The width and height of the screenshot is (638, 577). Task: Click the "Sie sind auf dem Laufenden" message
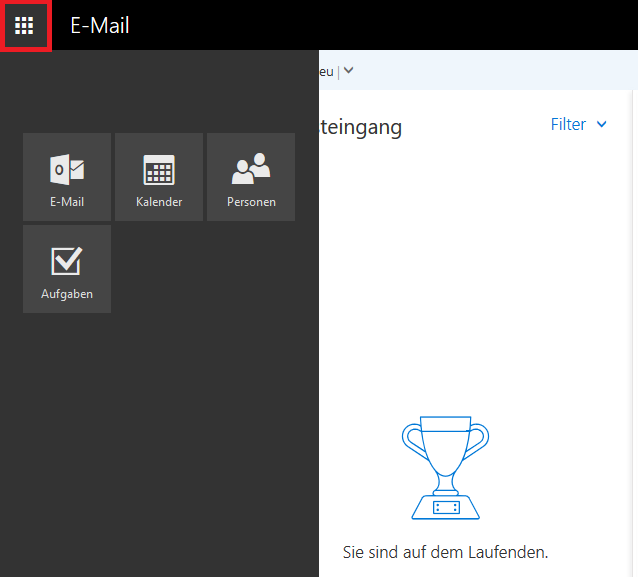click(x=445, y=552)
